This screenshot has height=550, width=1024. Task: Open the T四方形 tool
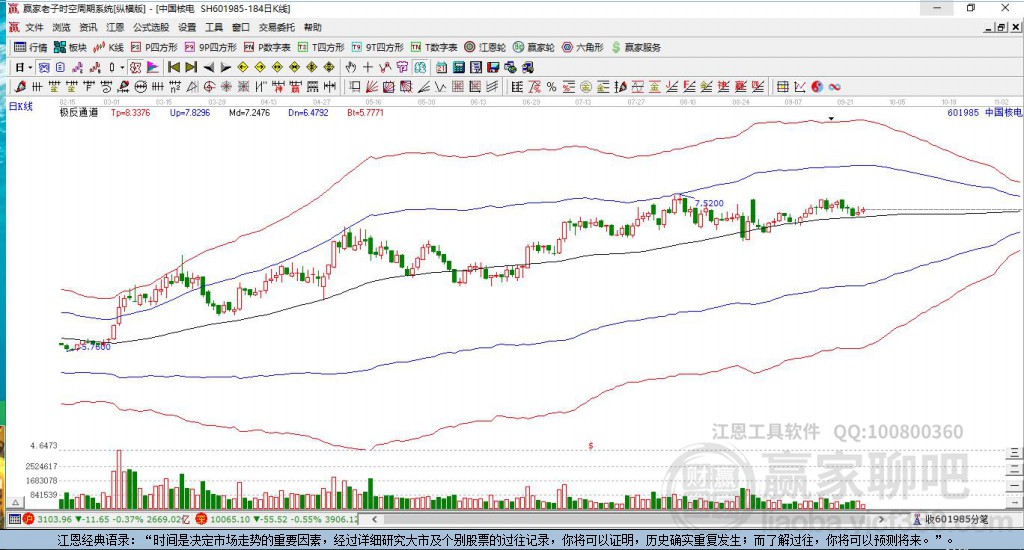coord(321,47)
